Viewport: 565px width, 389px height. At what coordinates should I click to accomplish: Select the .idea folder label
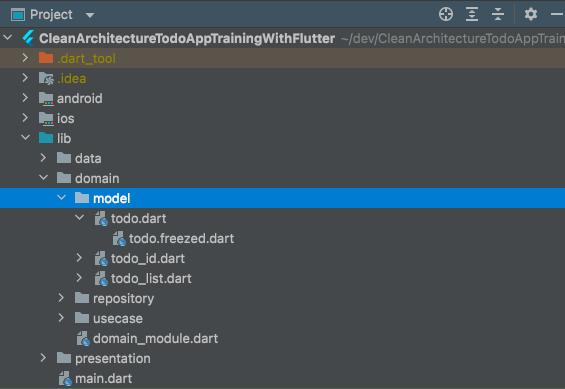(71, 78)
